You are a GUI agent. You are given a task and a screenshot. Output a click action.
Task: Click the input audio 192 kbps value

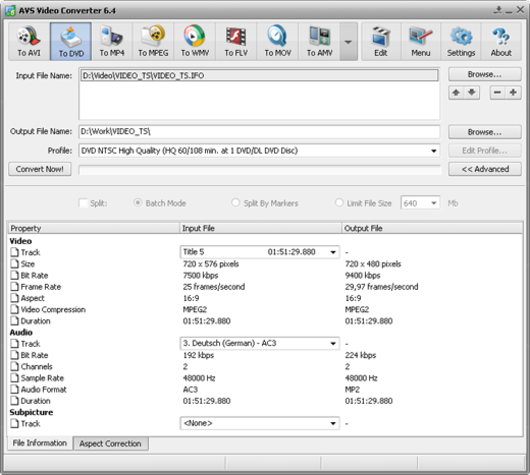point(198,355)
